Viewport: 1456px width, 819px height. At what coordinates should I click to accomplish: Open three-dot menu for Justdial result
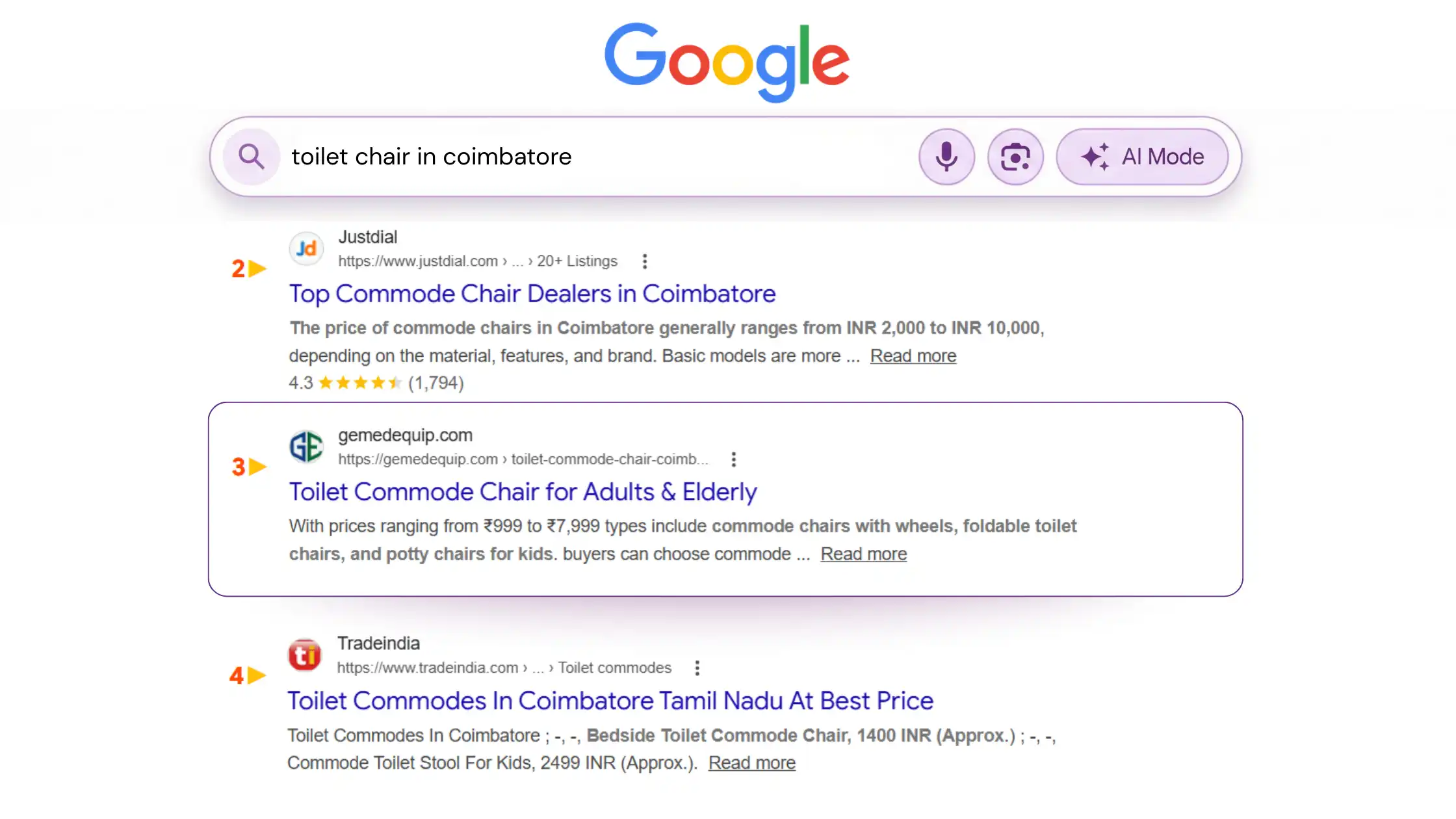click(x=645, y=261)
